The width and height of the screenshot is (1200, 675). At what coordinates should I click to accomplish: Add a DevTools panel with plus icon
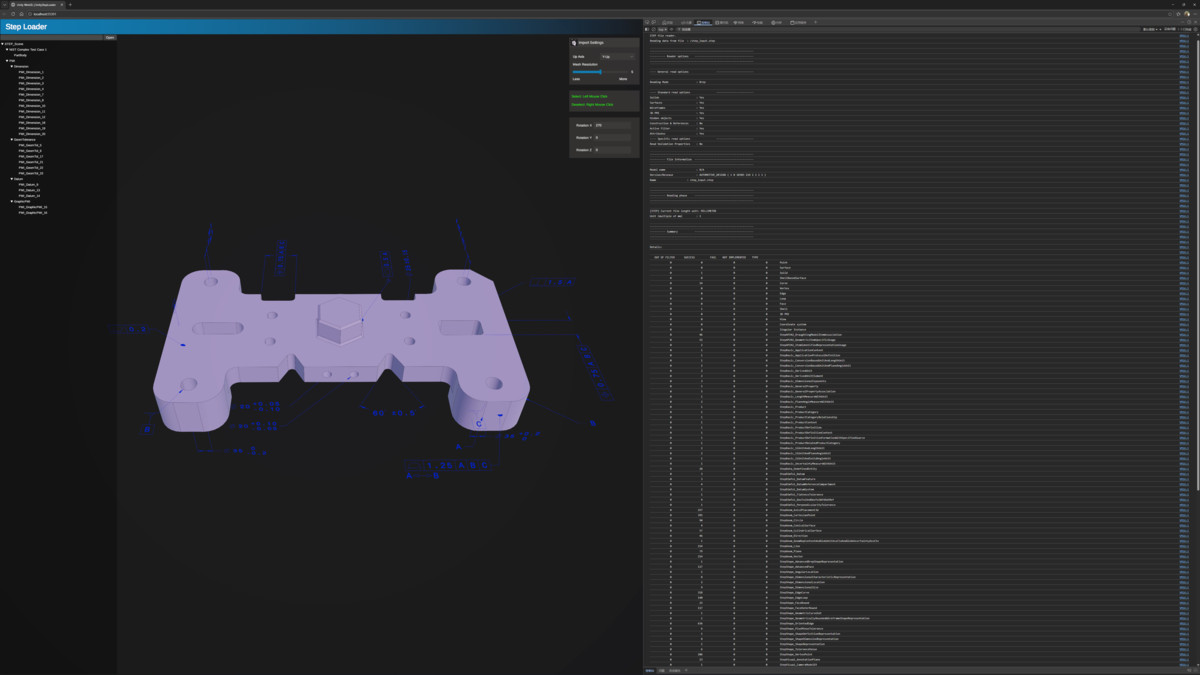tap(815, 22)
